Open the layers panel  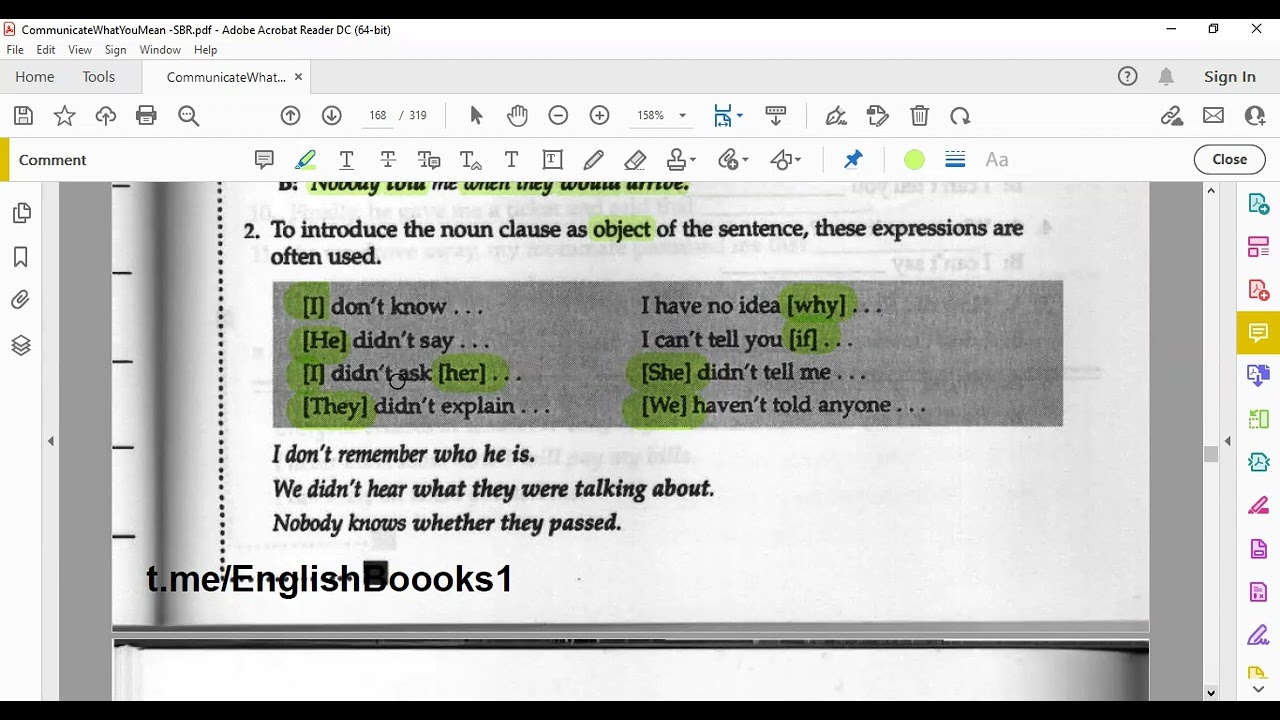[21, 346]
